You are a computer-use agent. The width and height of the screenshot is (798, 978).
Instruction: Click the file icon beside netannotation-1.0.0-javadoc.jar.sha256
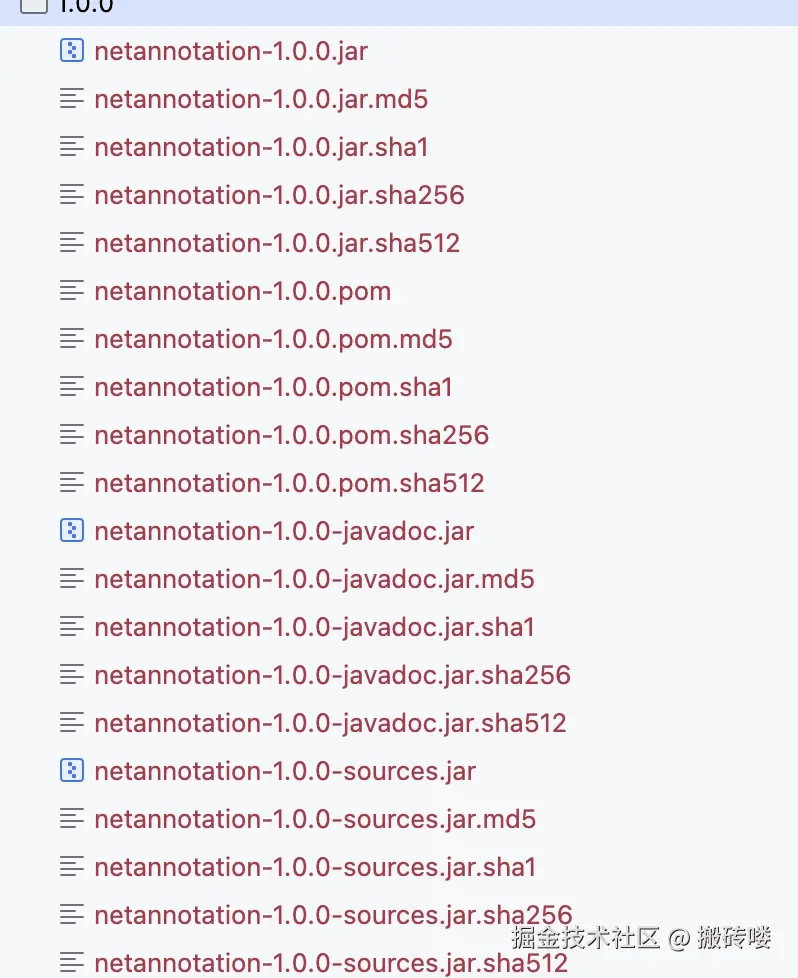(x=71, y=675)
